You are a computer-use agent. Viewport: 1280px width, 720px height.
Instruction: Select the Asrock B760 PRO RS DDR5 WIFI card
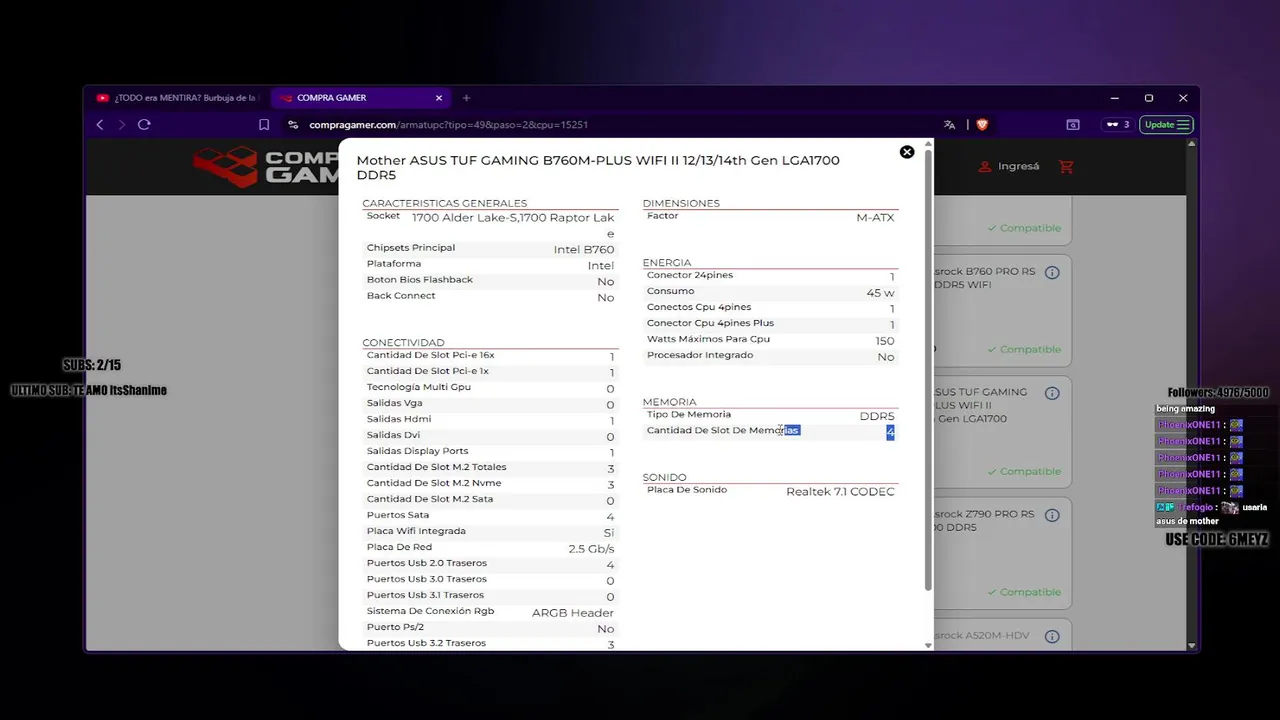pyautogui.click(x=1002, y=310)
